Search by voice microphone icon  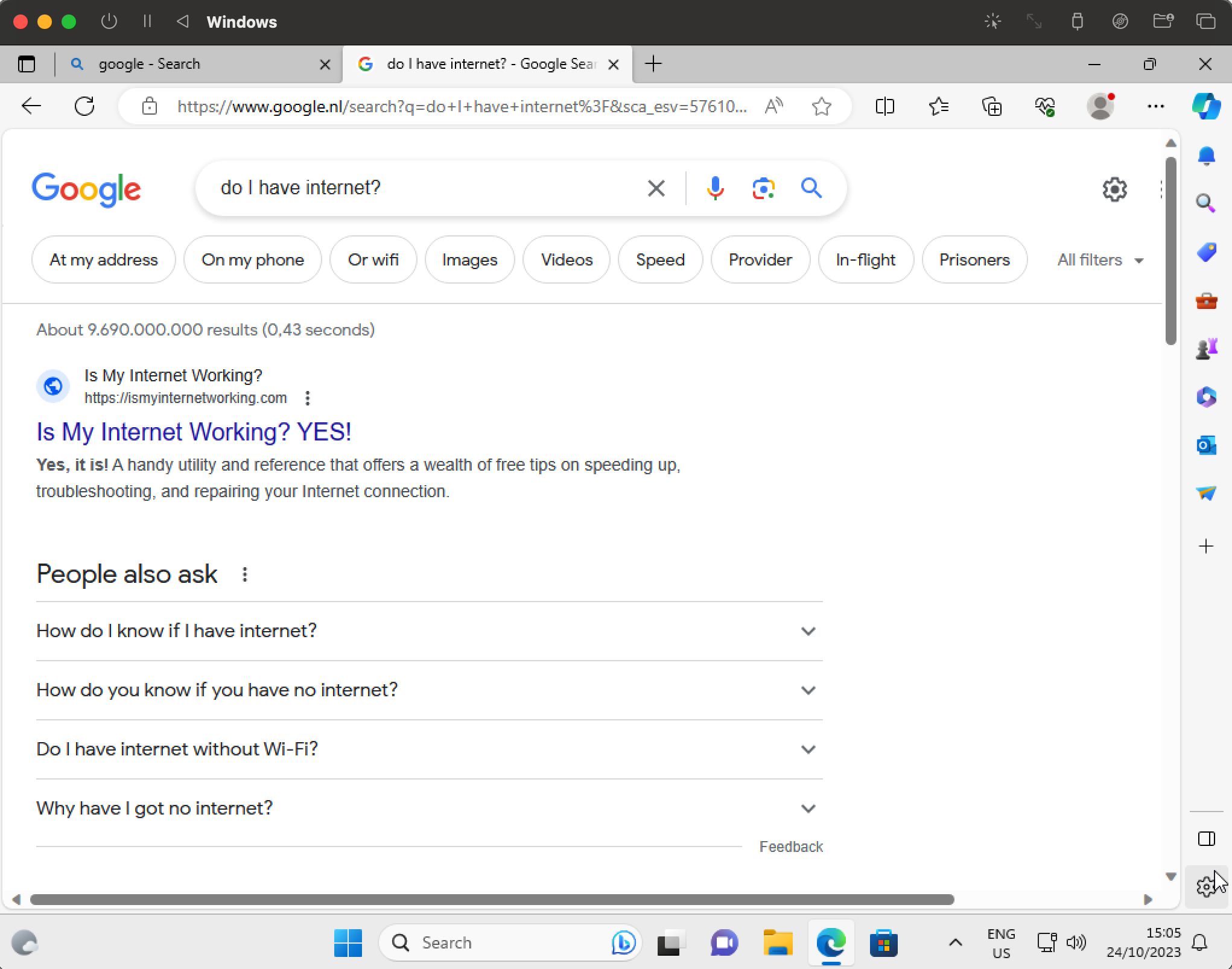(715, 188)
